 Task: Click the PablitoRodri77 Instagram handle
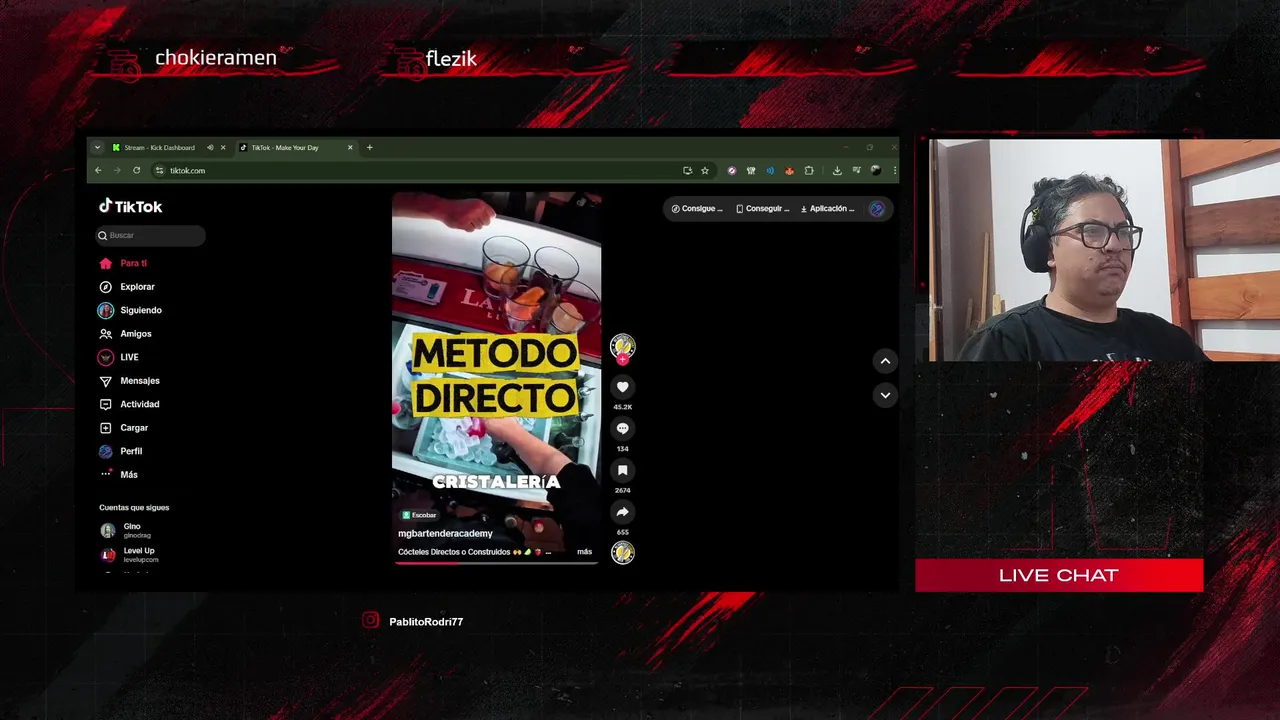pos(425,622)
